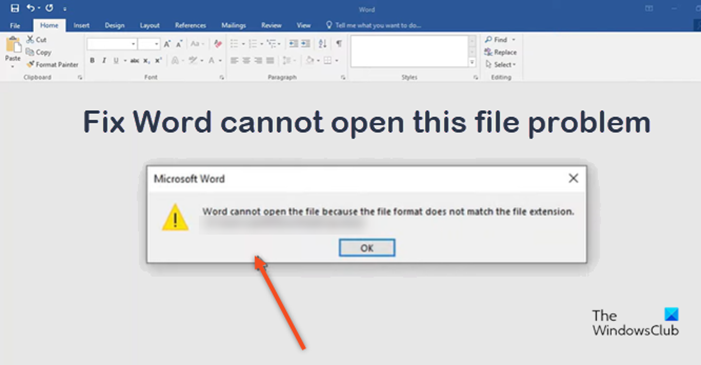Increase font size with the larger A icon

click(x=167, y=44)
